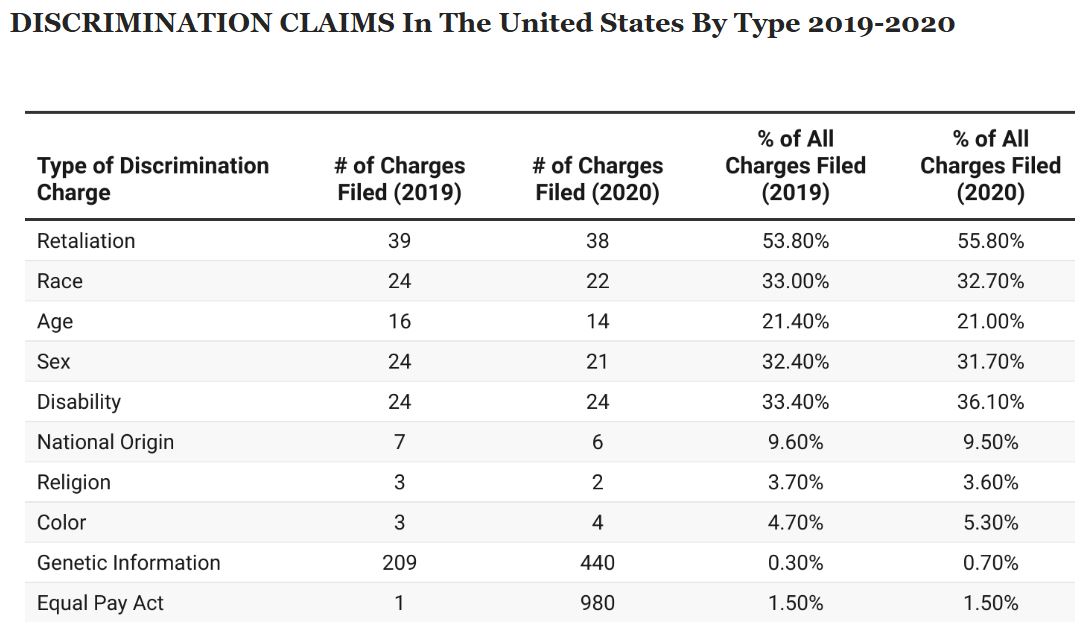Click the Race row label
Screen dimensions: 1082x640
(60, 281)
